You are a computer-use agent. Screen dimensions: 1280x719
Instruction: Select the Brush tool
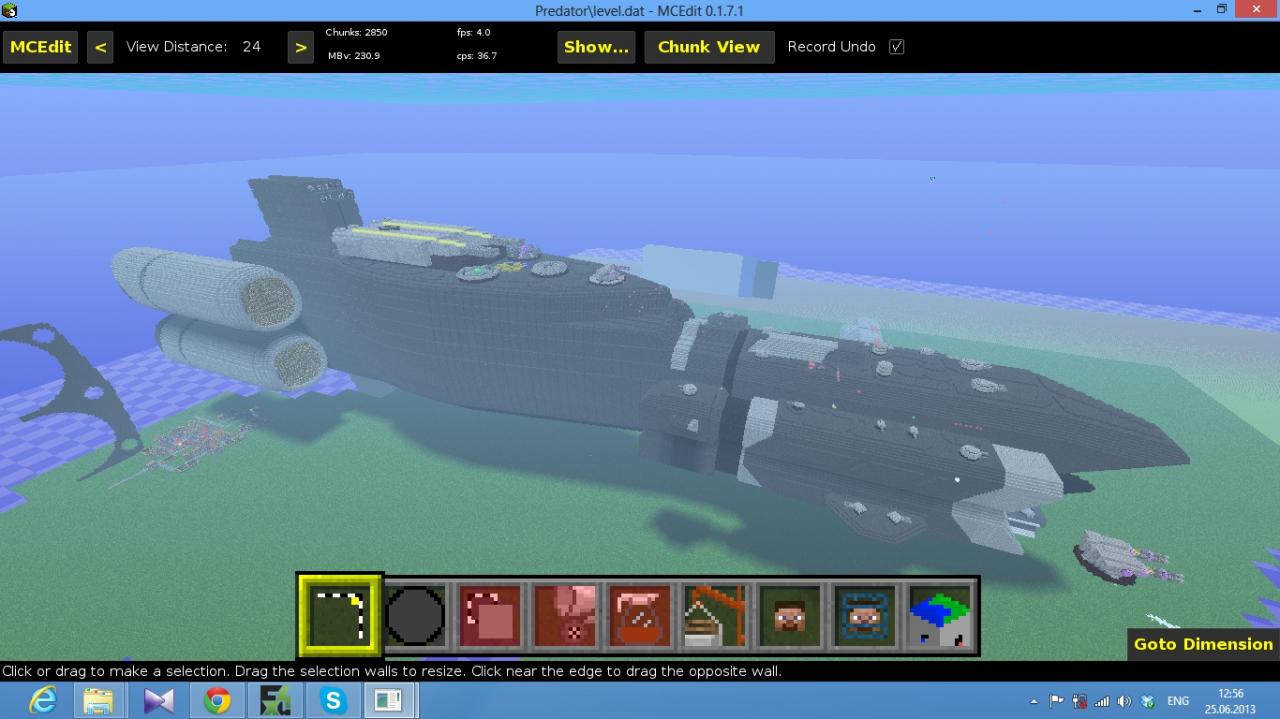(414, 614)
